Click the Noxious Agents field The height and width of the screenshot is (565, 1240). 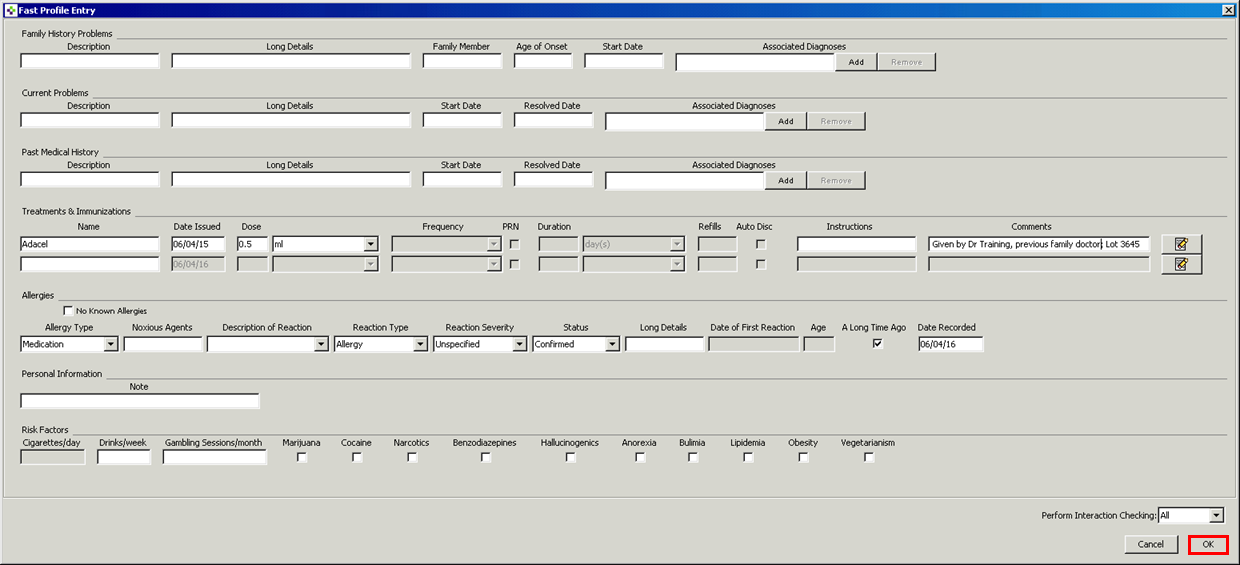[163, 344]
